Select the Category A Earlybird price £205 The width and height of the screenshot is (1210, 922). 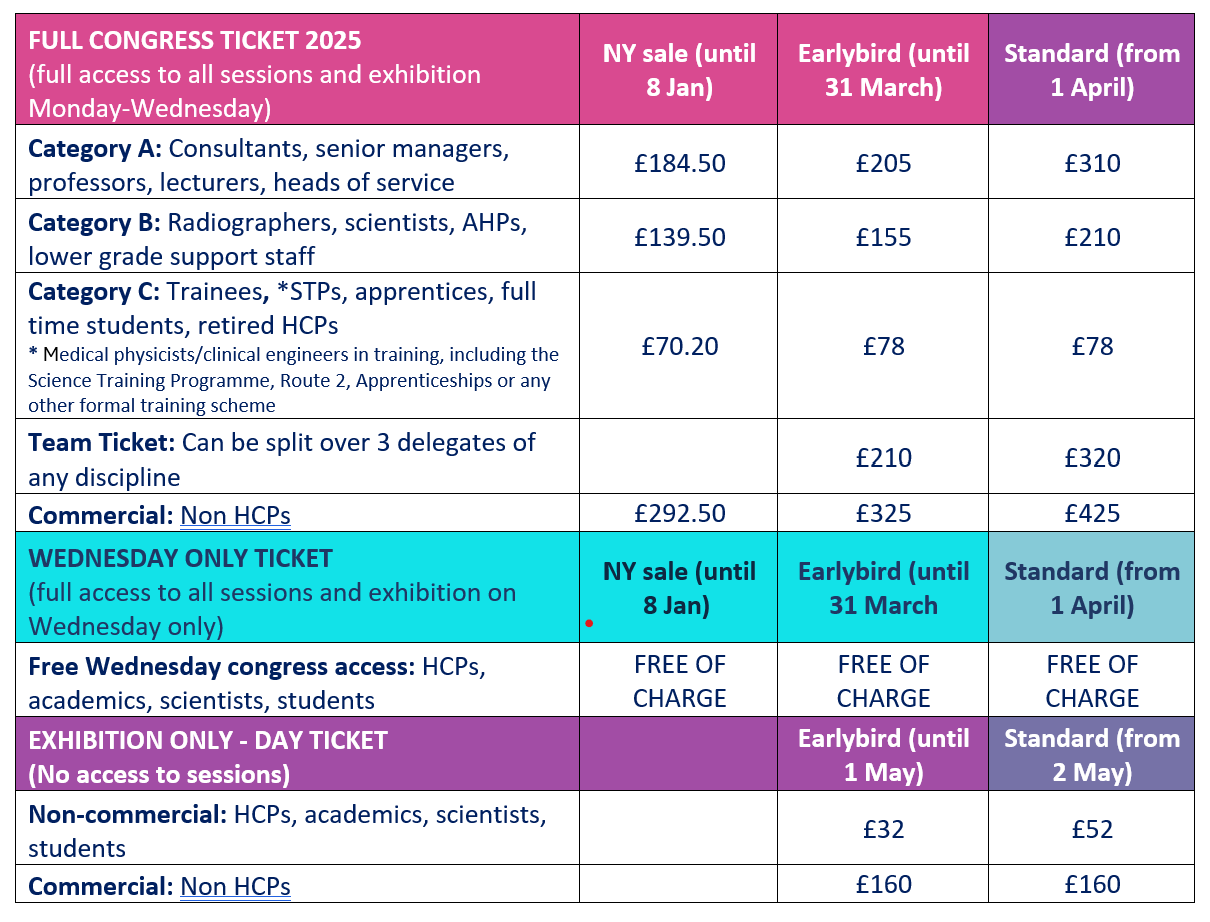coord(884,163)
